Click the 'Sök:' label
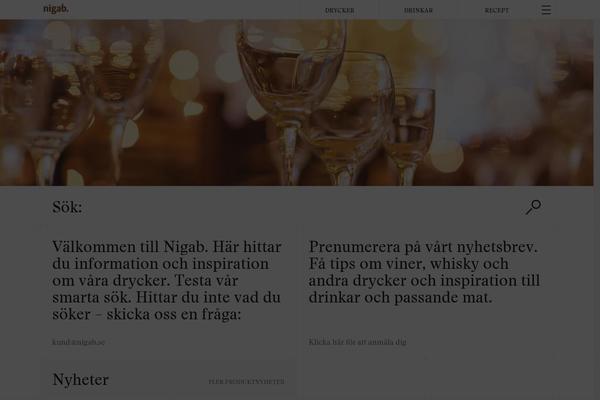Viewport: 600px width, 400px height. tap(67, 207)
